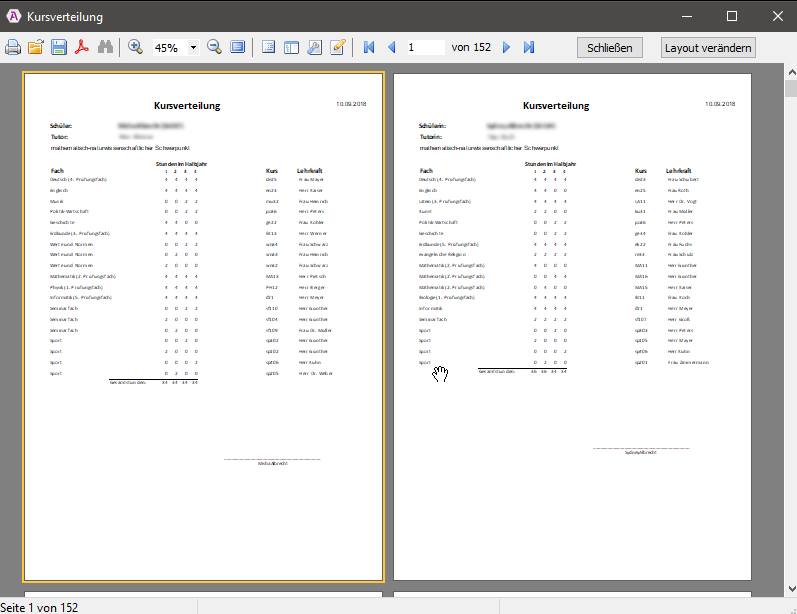Click the date 10.09.2018 on the second page
This screenshot has width=797, height=614.
point(720,104)
